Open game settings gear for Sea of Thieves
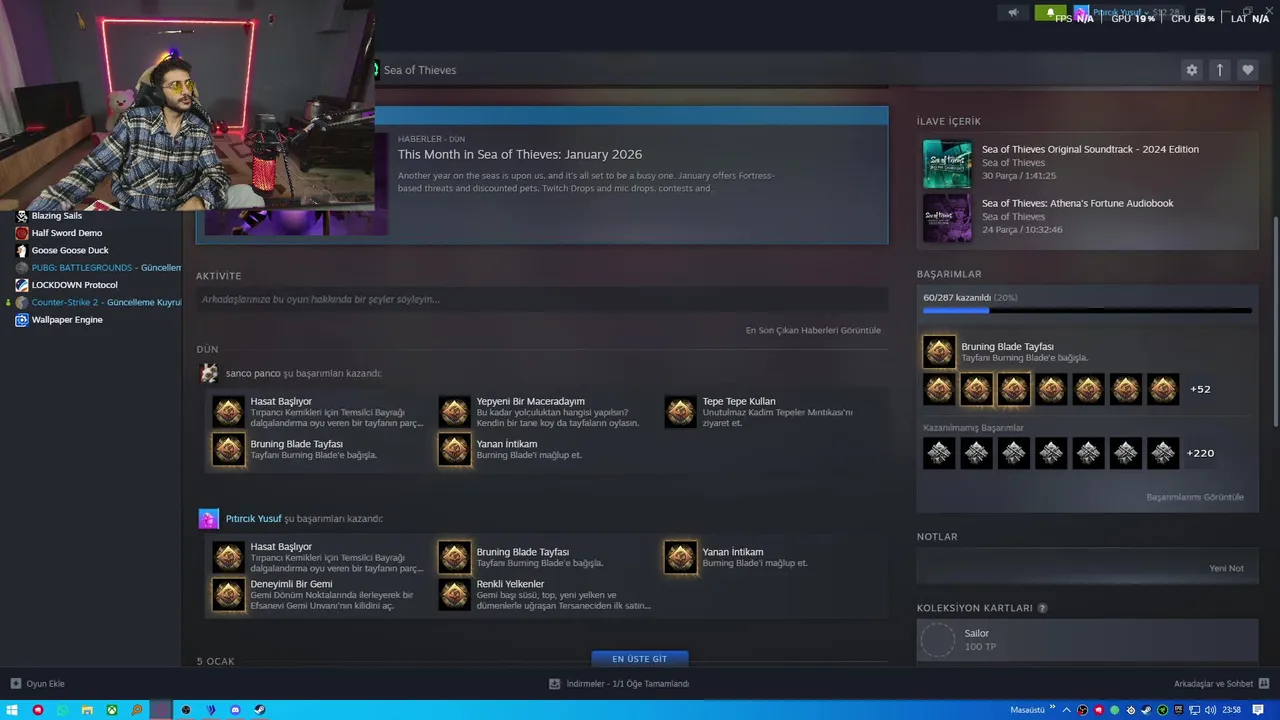The height and width of the screenshot is (720, 1280). point(1191,70)
